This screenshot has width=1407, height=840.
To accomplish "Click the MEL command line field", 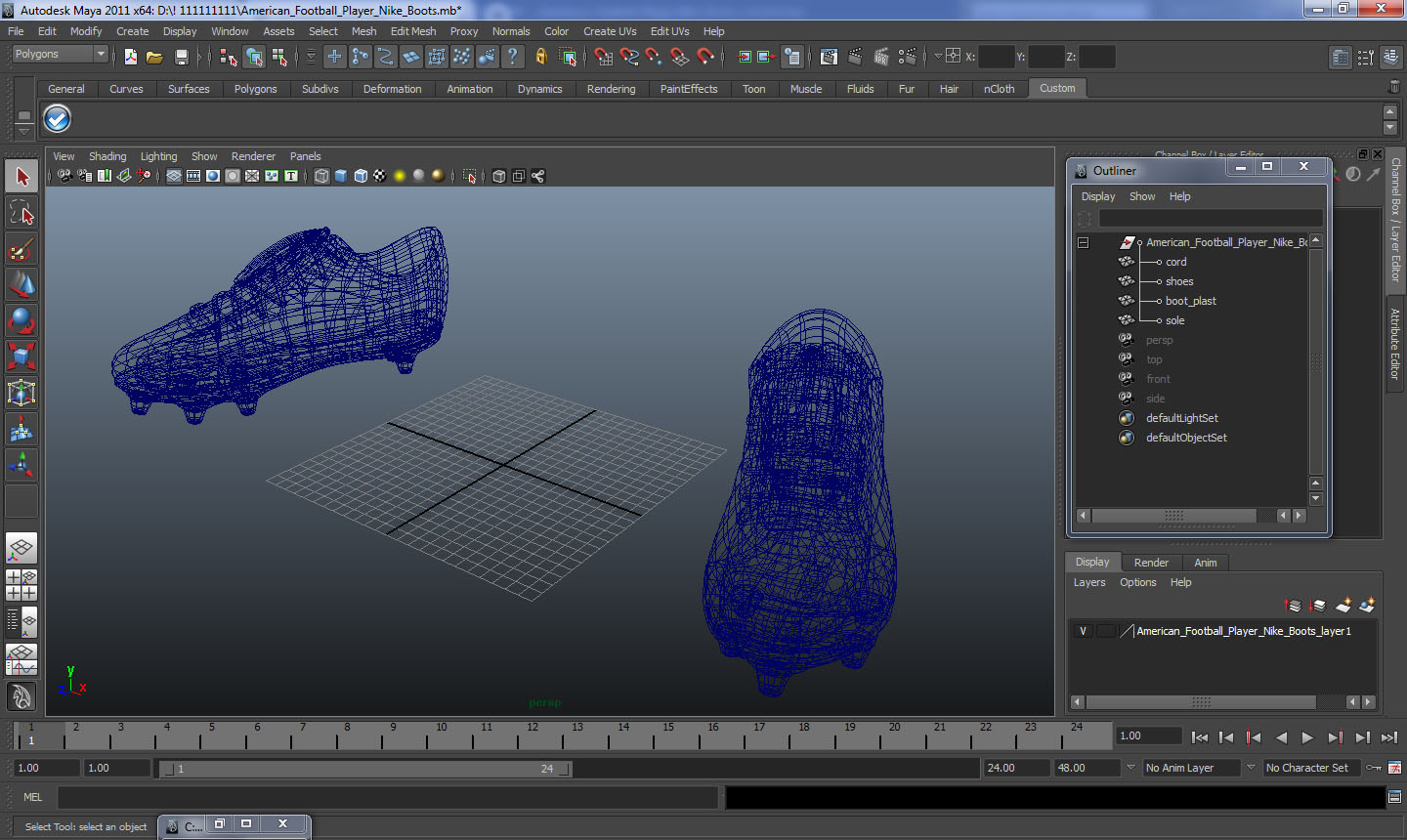I will 389,797.
